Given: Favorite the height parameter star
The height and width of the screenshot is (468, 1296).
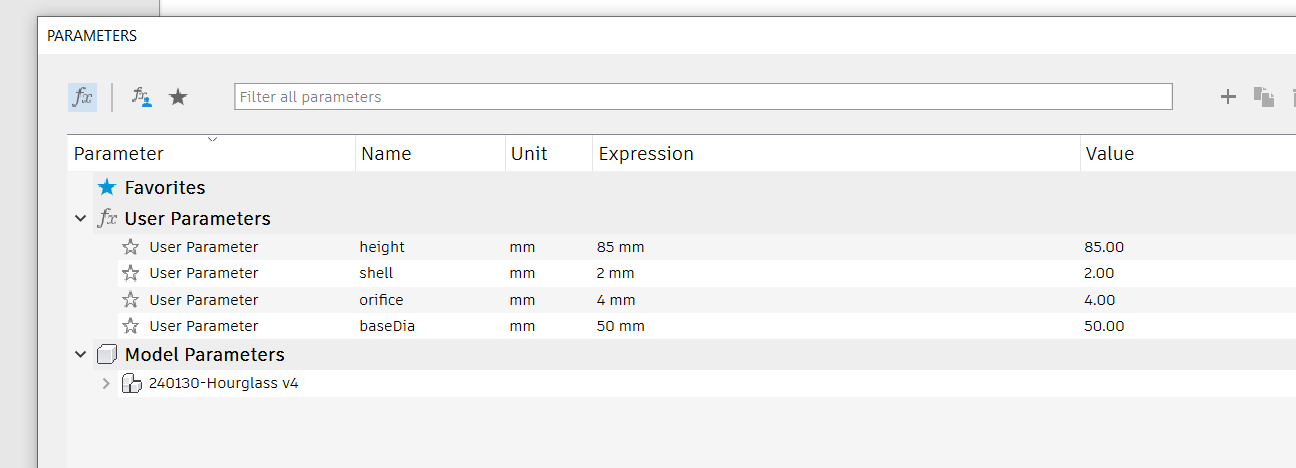Looking at the screenshot, I should (x=130, y=247).
